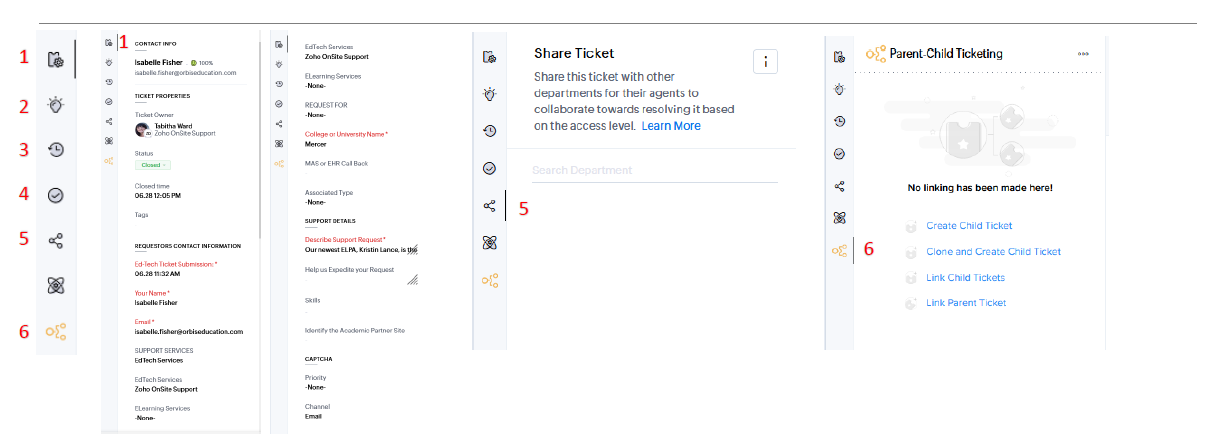1220x448 pixels.
Task: Click the Learn More link
Action: point(671,126)
